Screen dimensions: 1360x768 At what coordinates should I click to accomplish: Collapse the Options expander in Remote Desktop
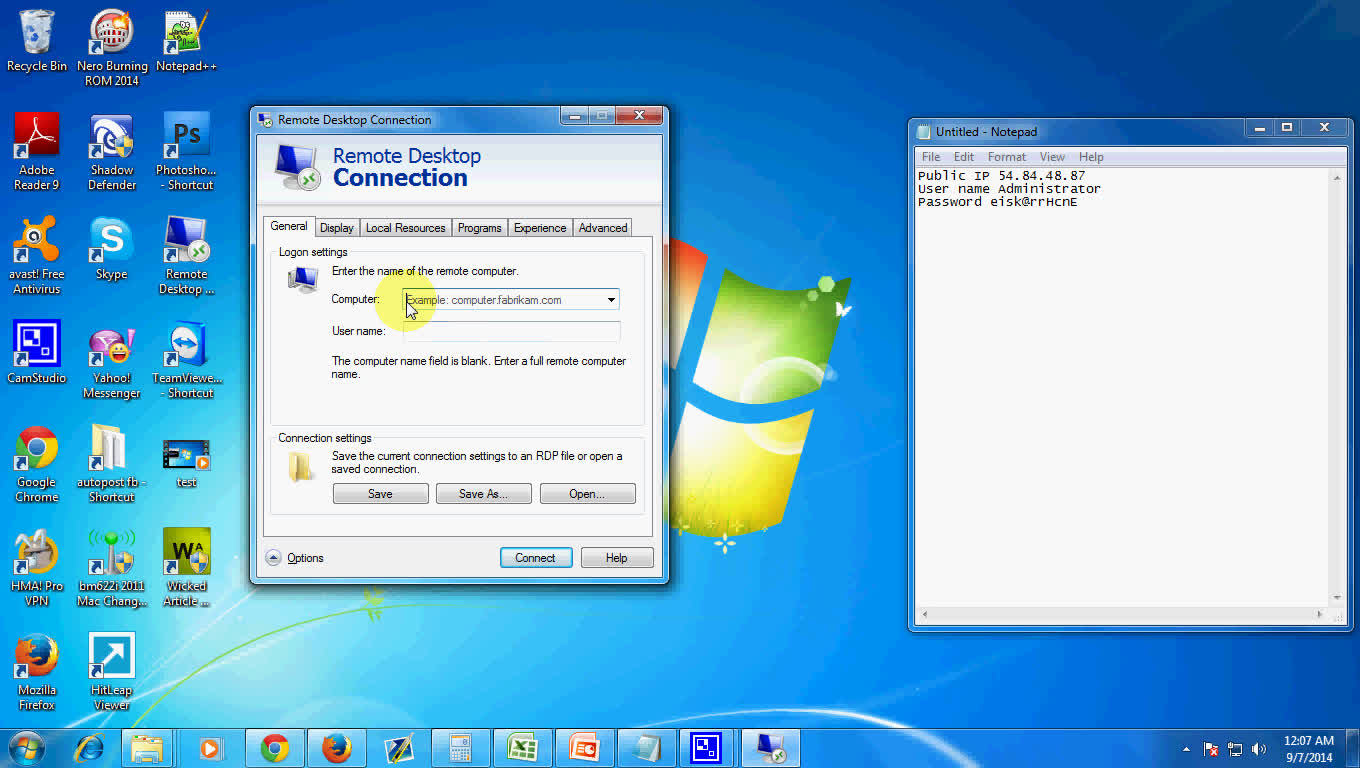(295, 558)
